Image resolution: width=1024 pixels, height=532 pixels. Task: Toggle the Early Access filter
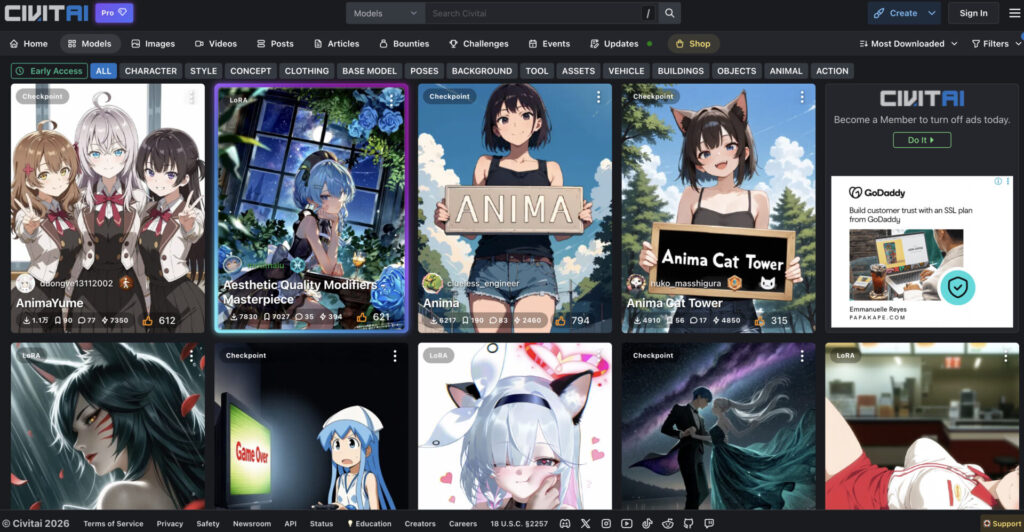point(49,71)
